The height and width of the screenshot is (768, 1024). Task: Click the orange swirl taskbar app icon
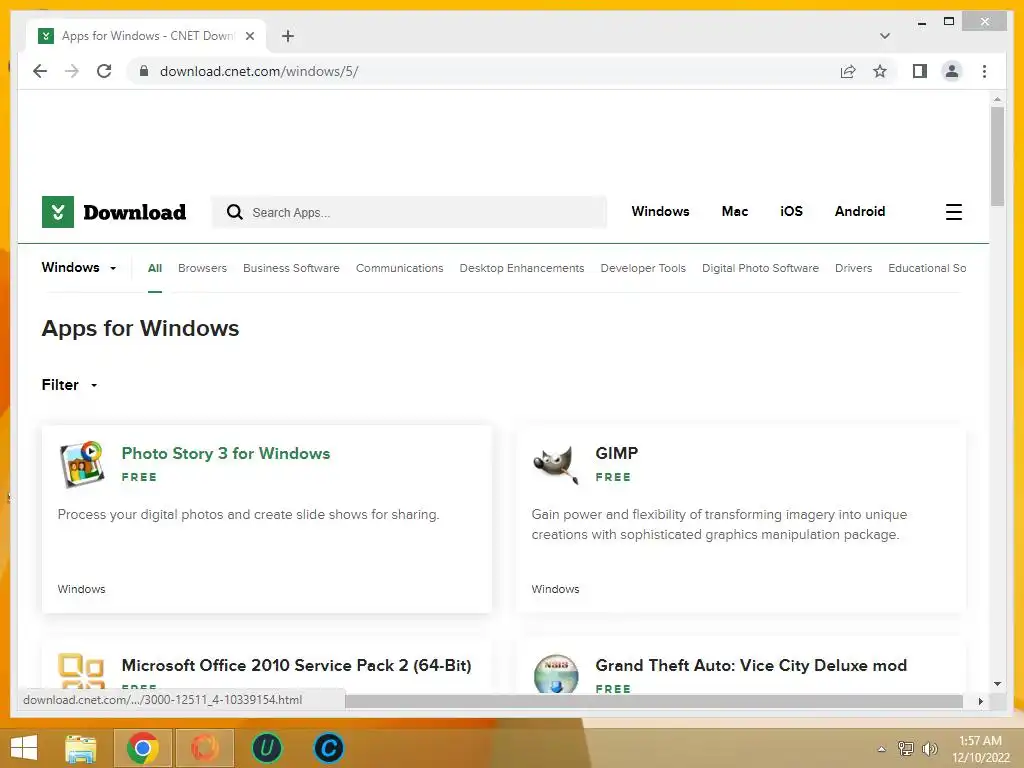coord(204,748)
